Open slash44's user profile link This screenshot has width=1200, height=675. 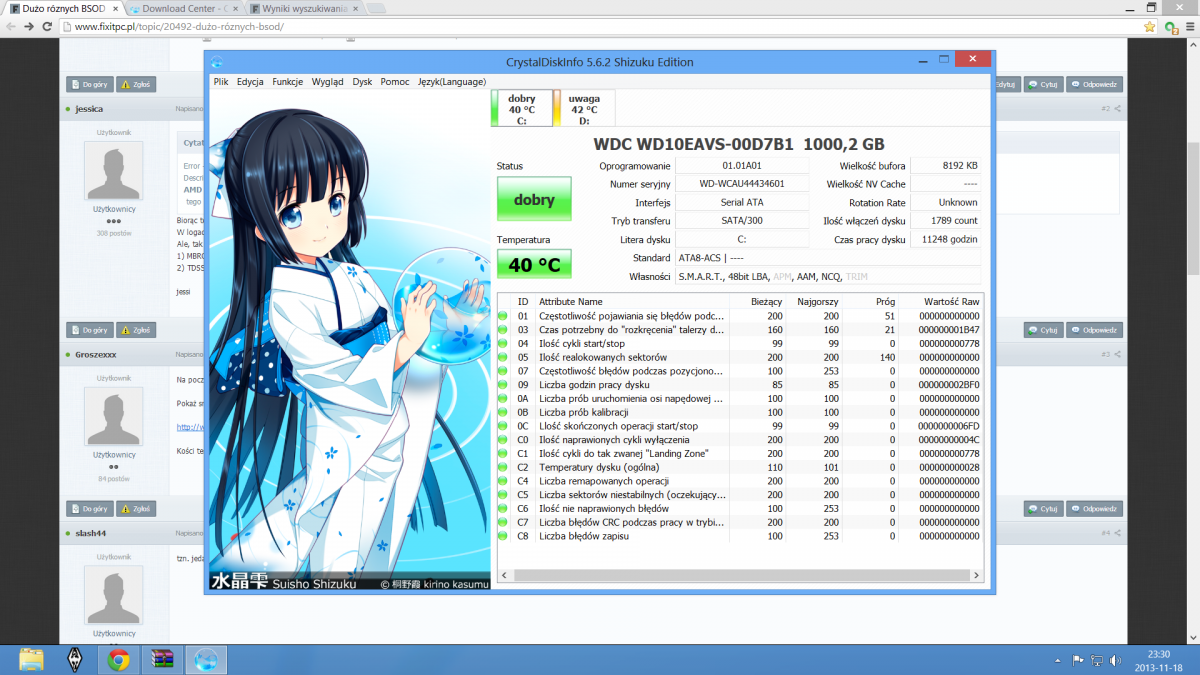(x=90, y=533)
